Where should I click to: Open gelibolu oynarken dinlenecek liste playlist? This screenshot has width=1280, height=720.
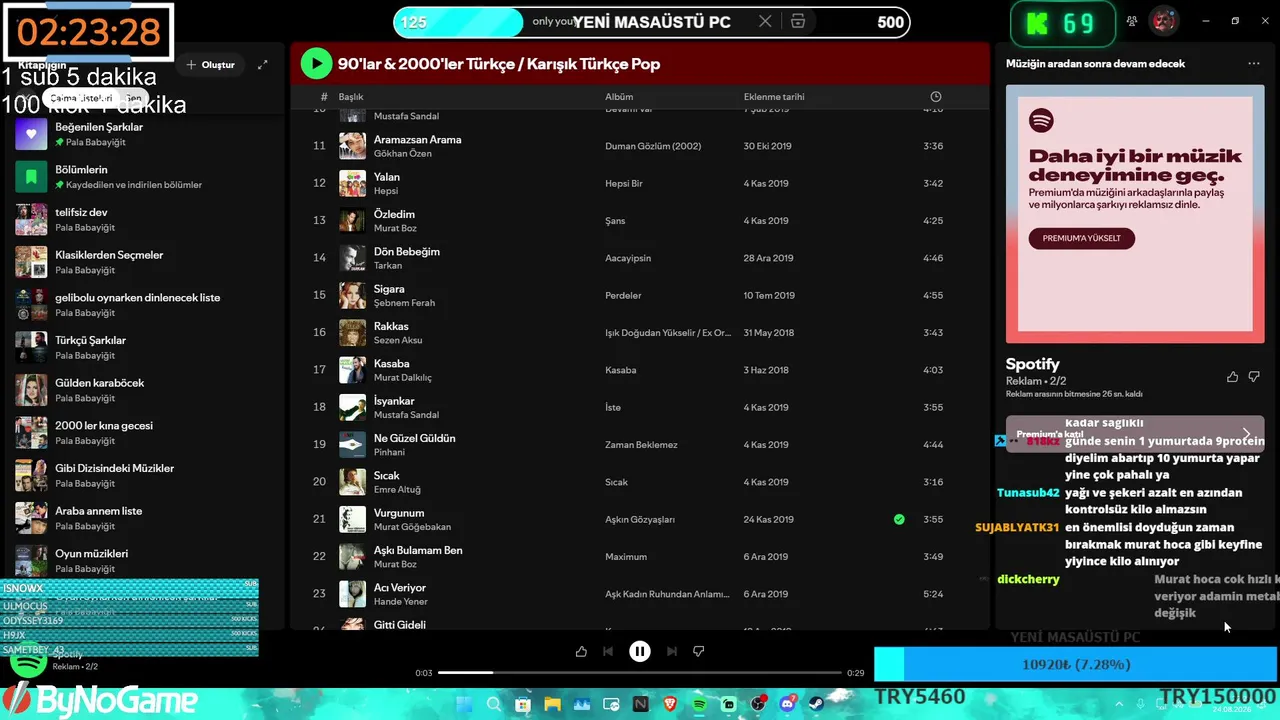click(143, 305)
